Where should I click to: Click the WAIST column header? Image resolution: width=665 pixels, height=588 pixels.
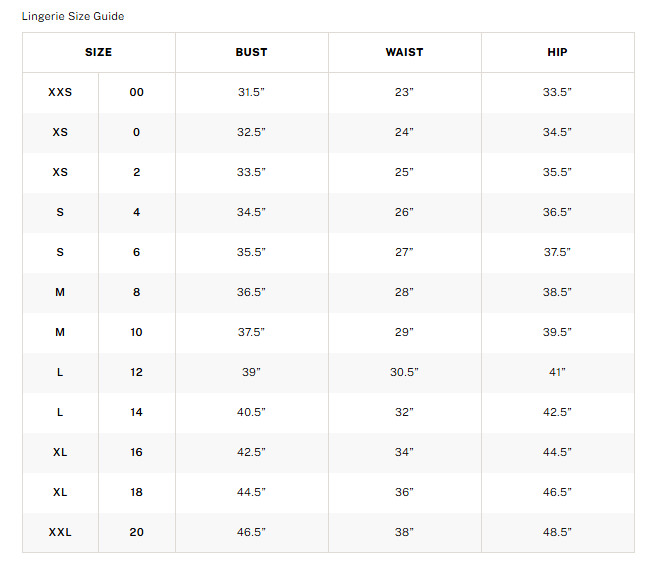[404, 52]
